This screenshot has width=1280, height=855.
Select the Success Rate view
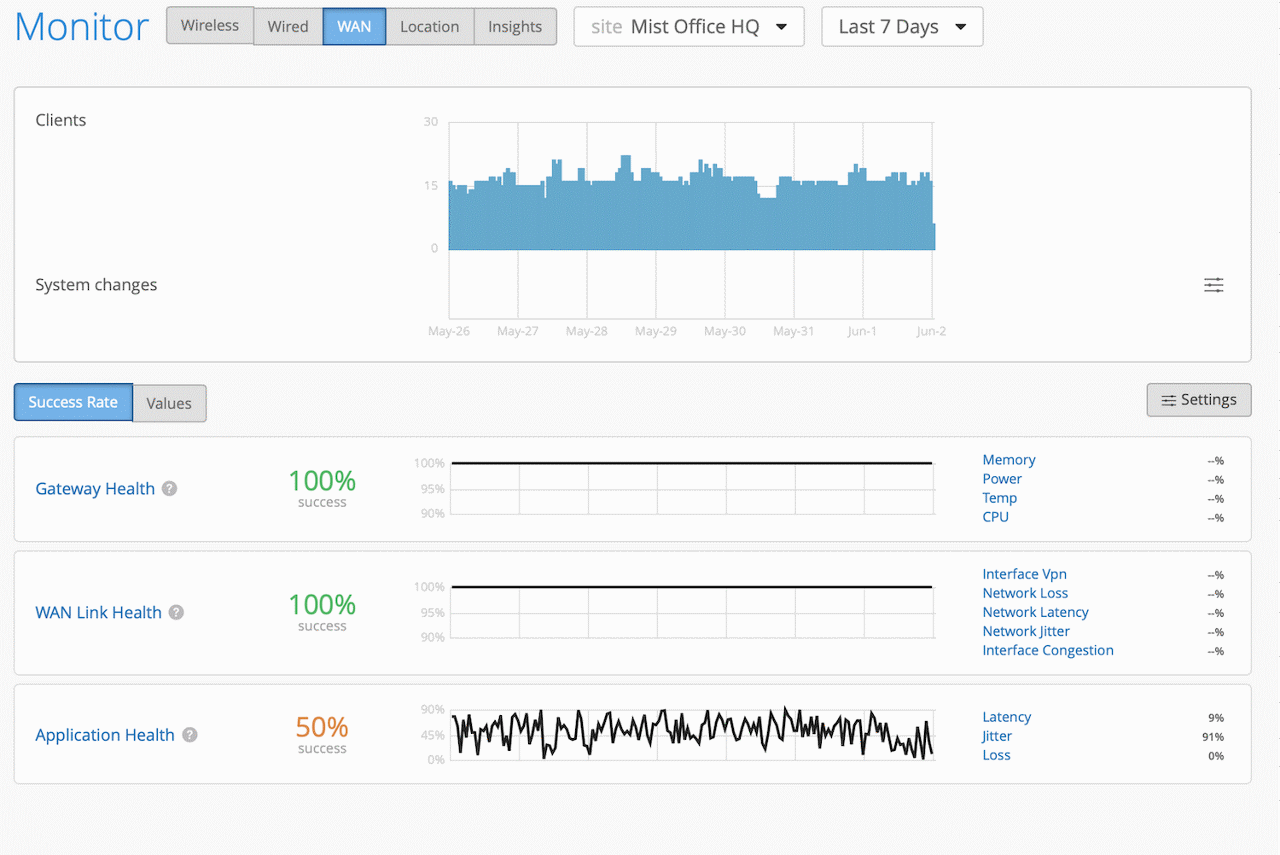click(72, 402)
